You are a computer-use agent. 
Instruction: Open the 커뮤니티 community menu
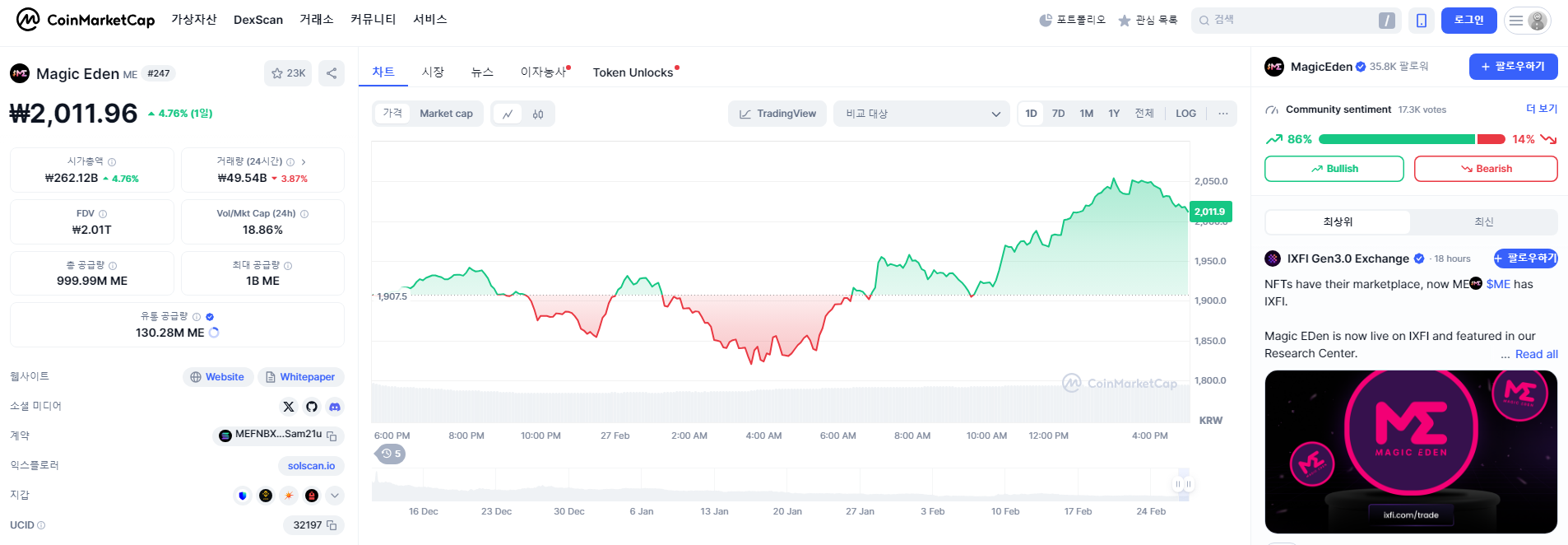click(373, 20)
